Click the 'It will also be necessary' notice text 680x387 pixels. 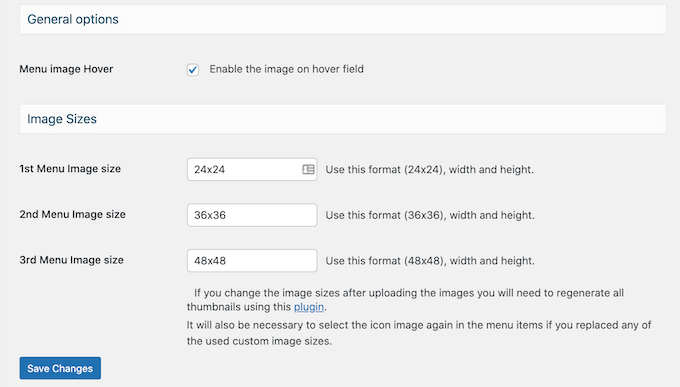click(x=419, y=333)
